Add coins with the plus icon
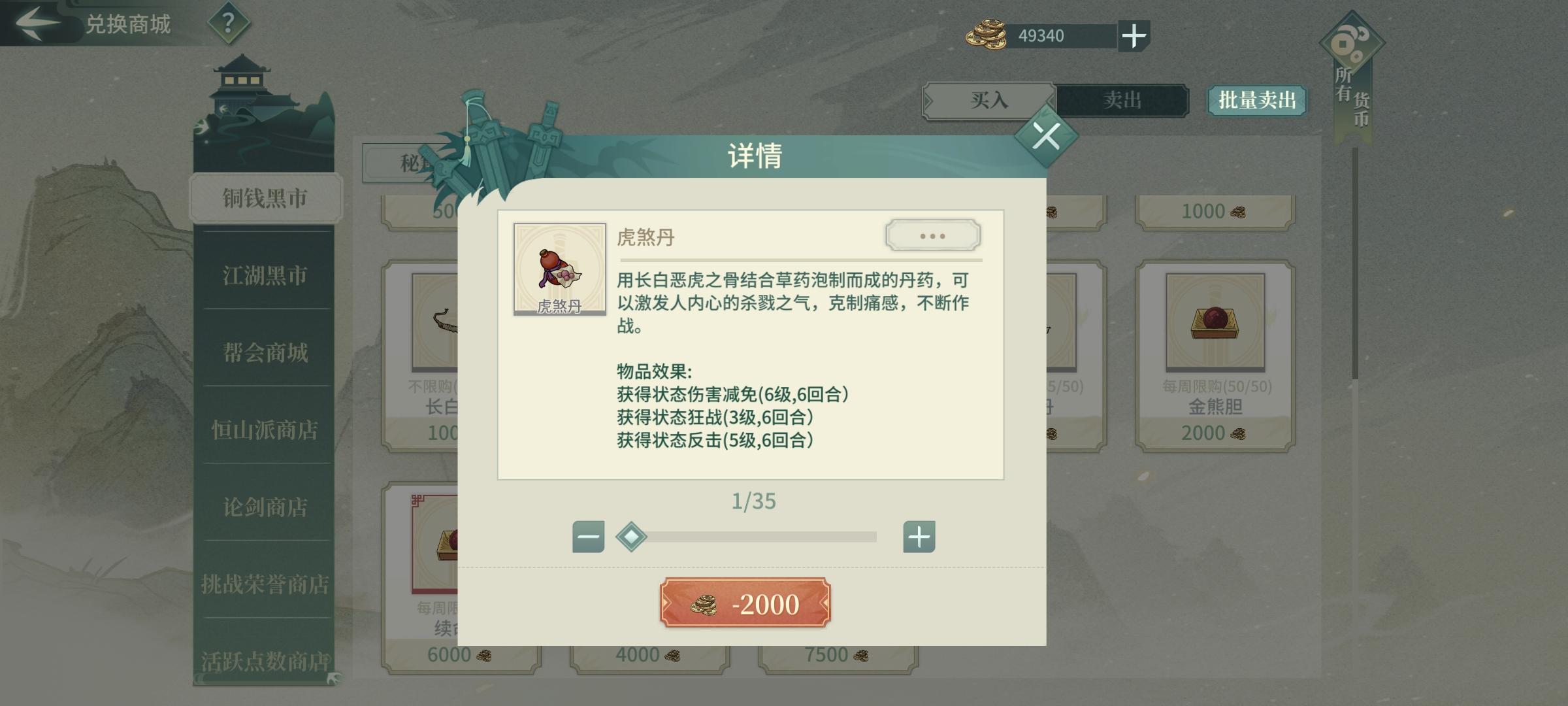The height and width of the screenshot is (706, 1568). coord(1134,35)
